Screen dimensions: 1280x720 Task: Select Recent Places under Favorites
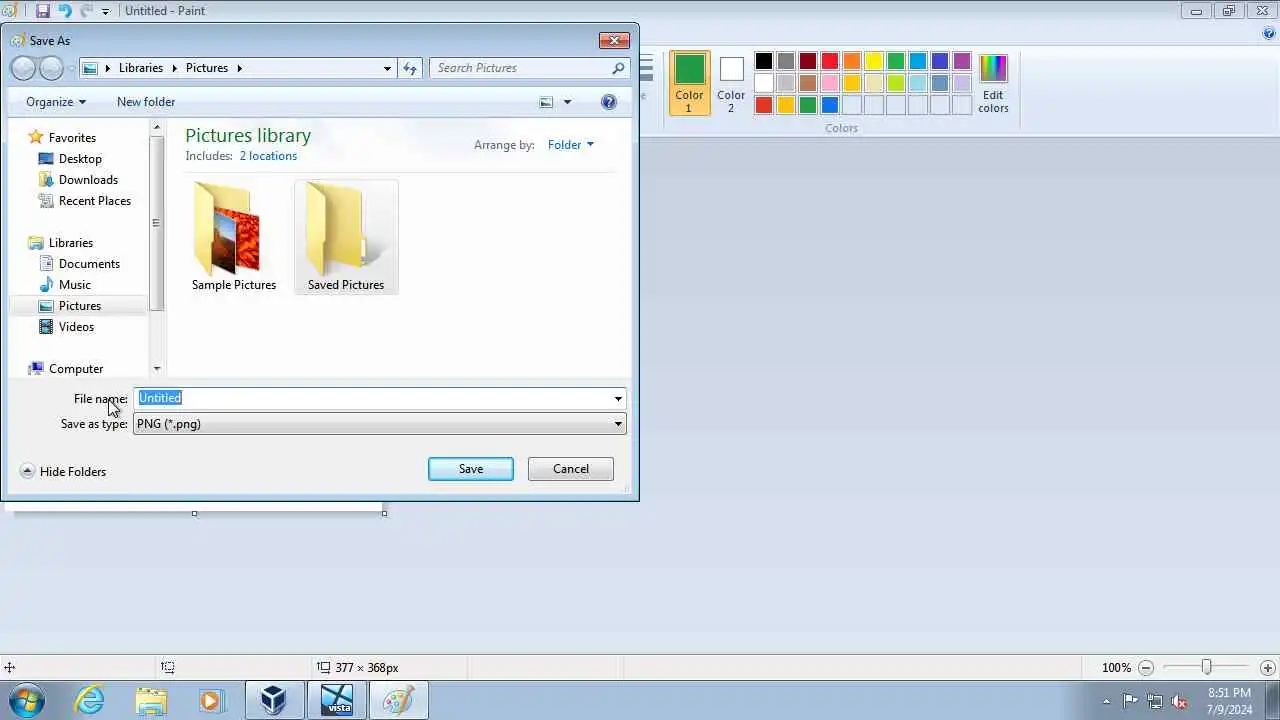(95, 201)
